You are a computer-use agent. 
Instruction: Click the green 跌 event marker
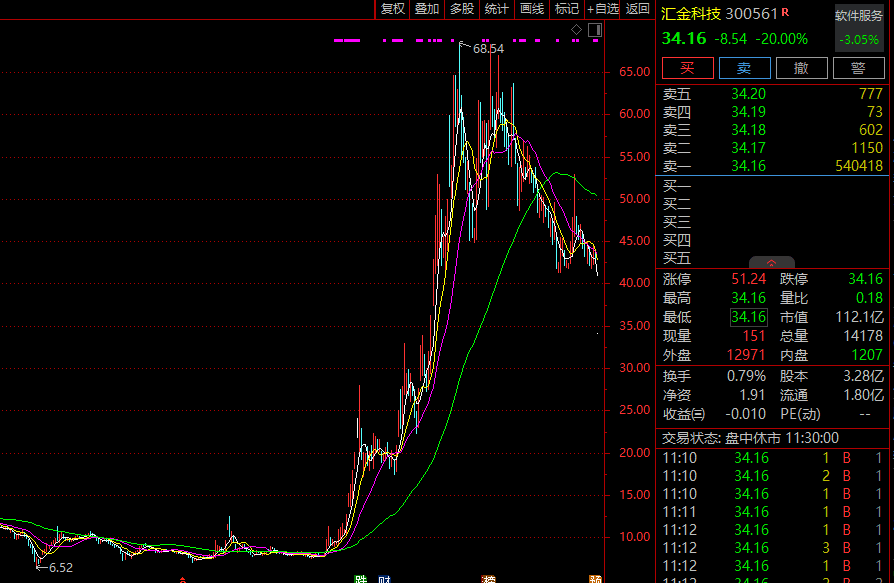360,579
